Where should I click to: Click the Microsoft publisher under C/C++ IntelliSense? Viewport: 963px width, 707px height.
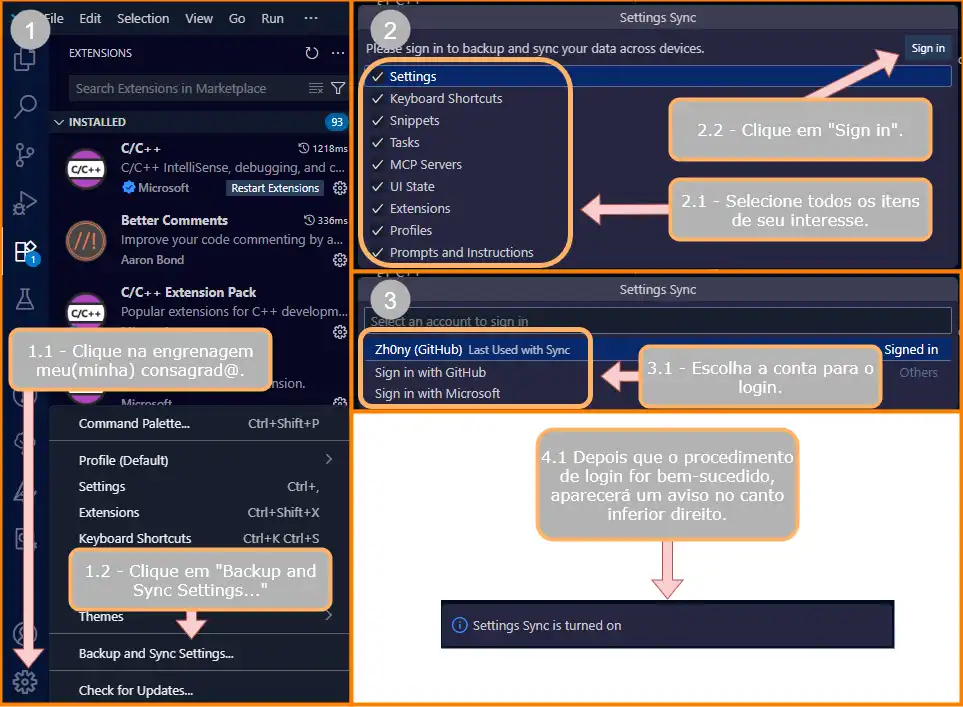click(x=163, y=188)
